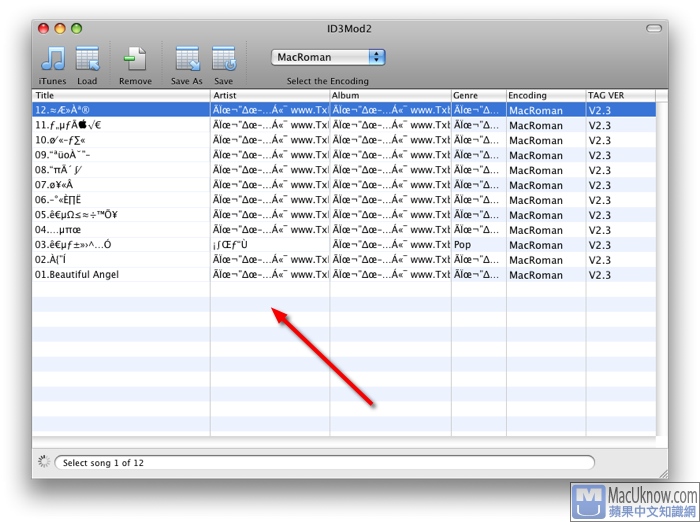Select the song row starting with 12.

click(344, 110)
